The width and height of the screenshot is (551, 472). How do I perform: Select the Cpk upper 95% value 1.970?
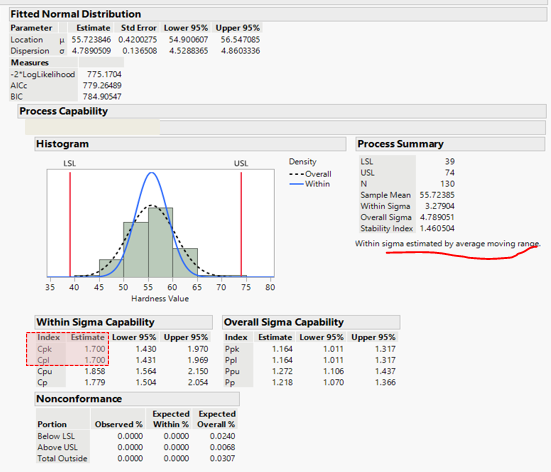click(198, 349)
